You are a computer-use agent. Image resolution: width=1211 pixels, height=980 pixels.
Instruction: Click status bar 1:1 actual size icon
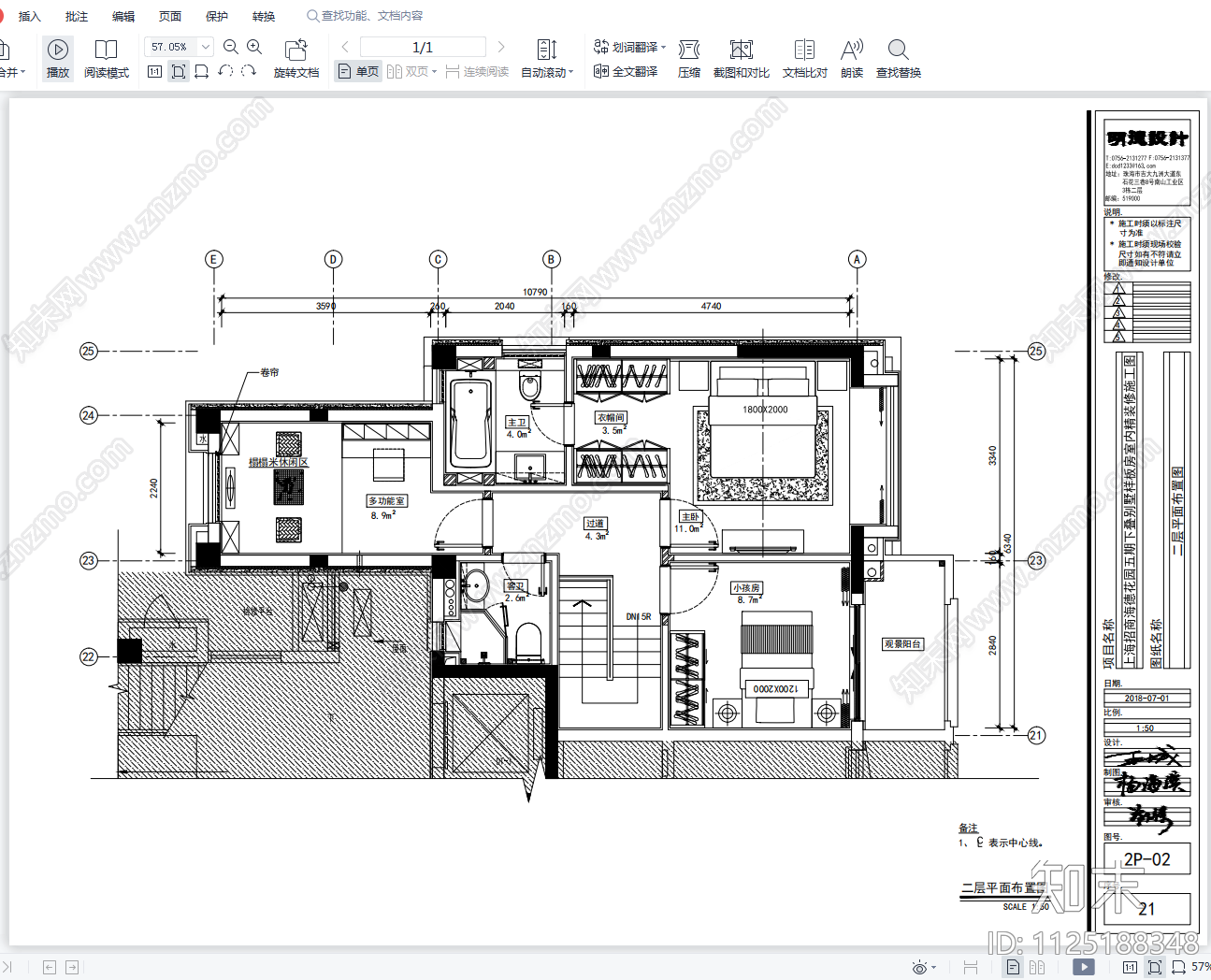pos(1130,967)
